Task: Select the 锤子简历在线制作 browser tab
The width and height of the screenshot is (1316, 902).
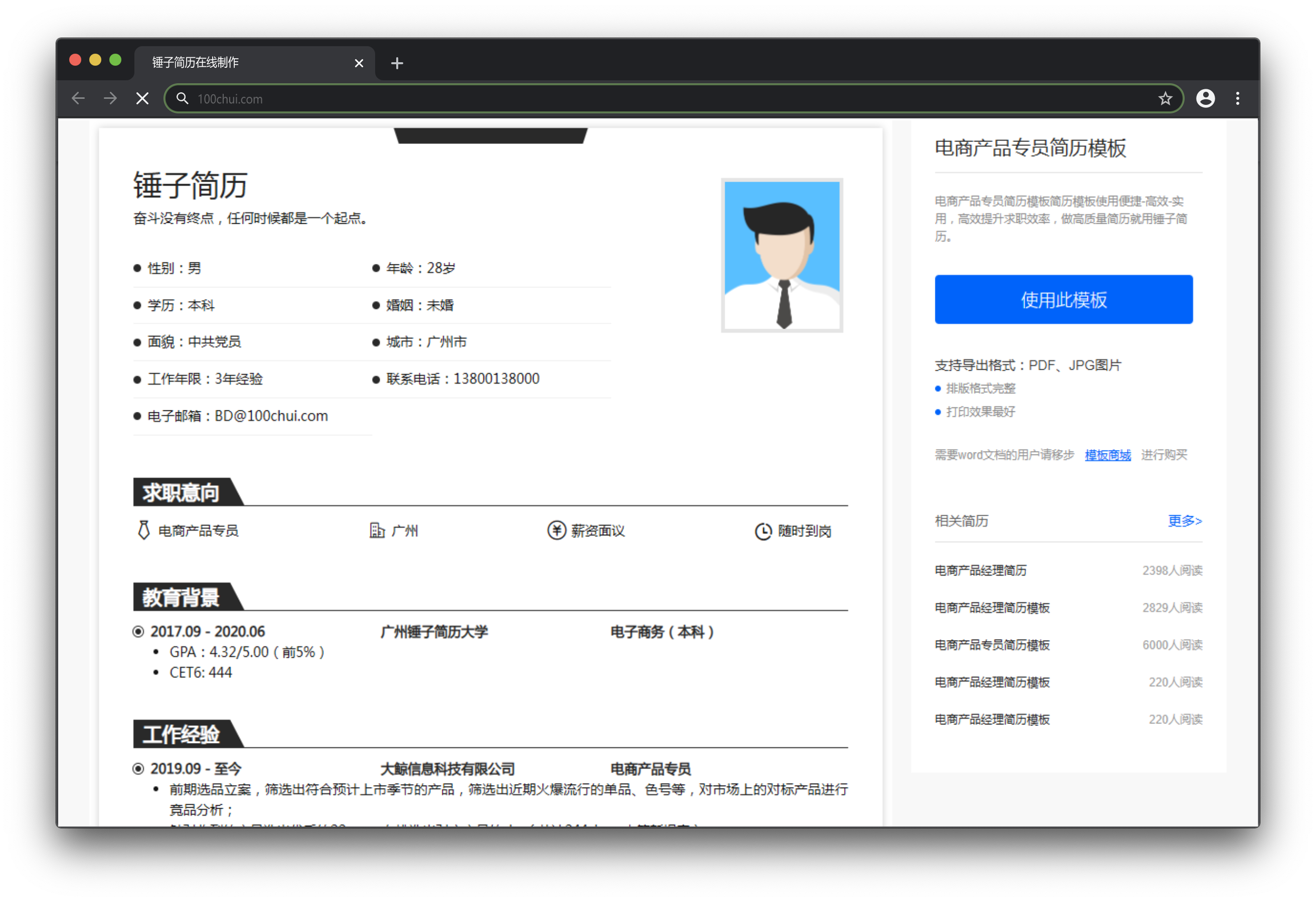Action: (x=254, y=63)
